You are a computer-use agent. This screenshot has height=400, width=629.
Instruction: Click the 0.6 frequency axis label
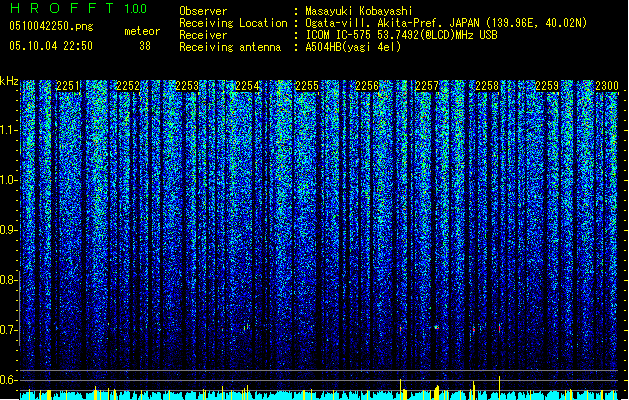pos(9,380)
